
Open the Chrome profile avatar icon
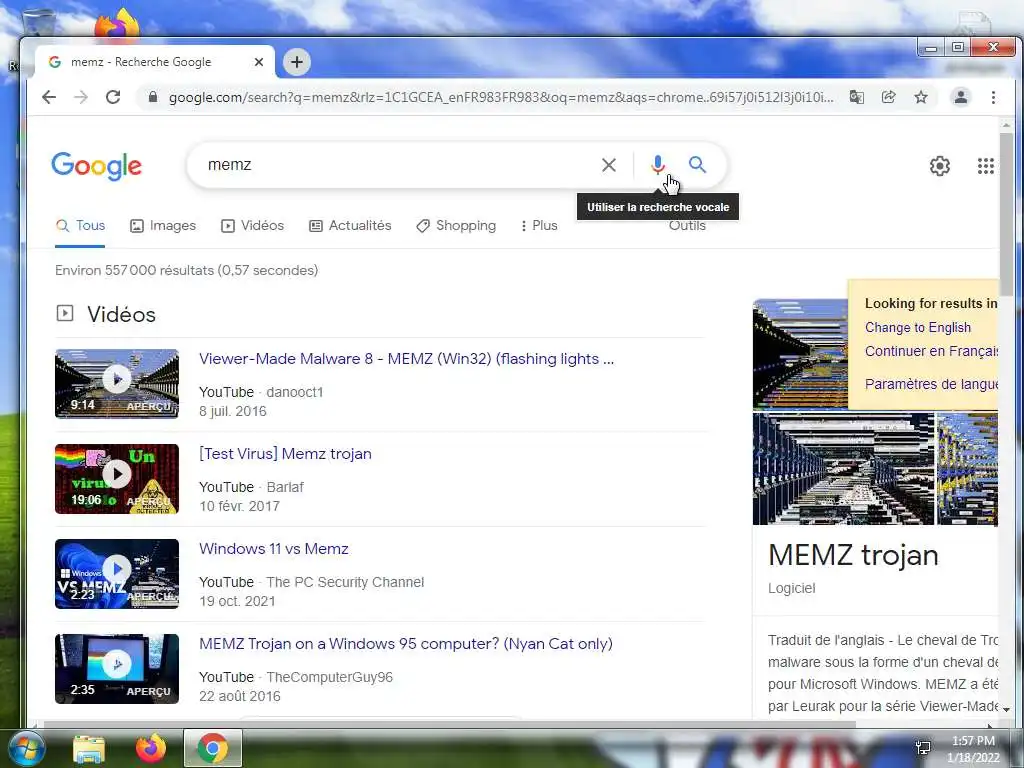961,97
